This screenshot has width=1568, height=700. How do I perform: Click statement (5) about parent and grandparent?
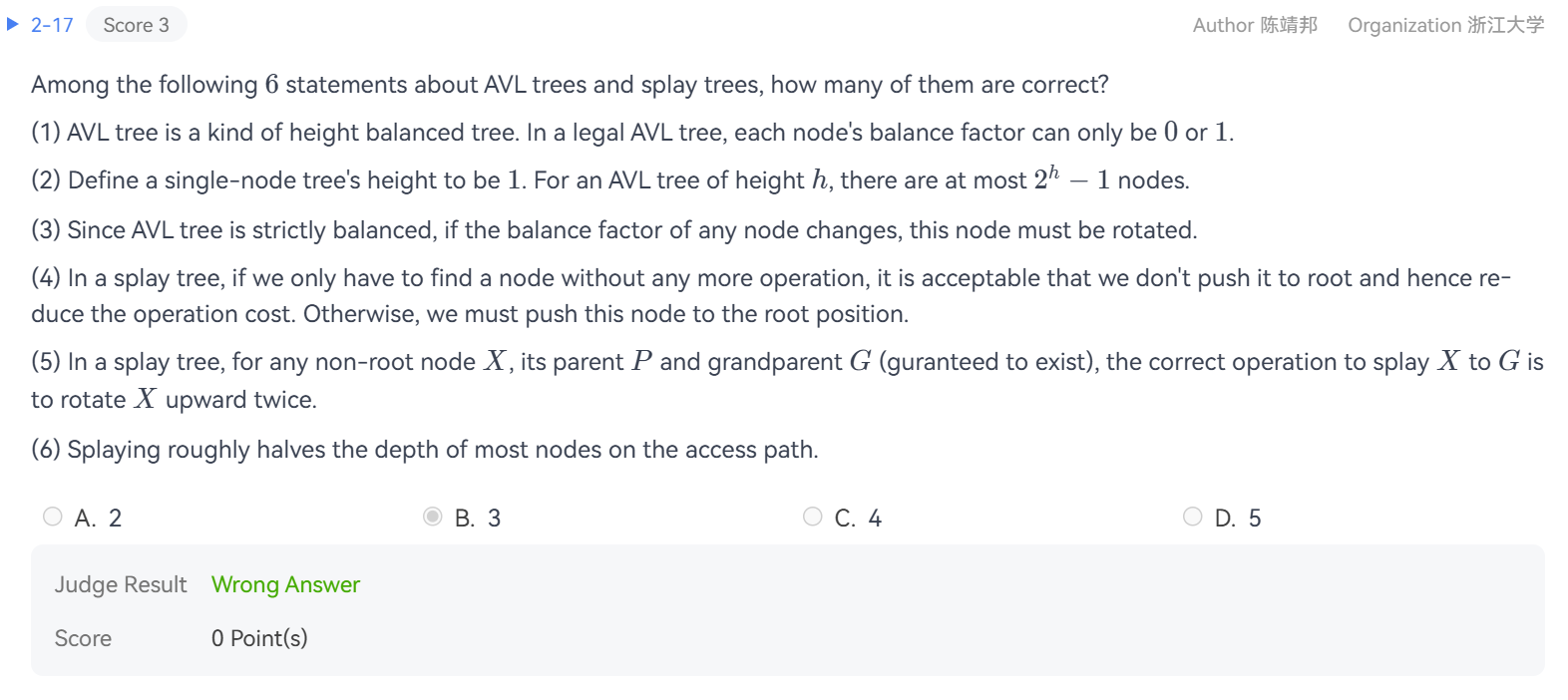[786, 362]
